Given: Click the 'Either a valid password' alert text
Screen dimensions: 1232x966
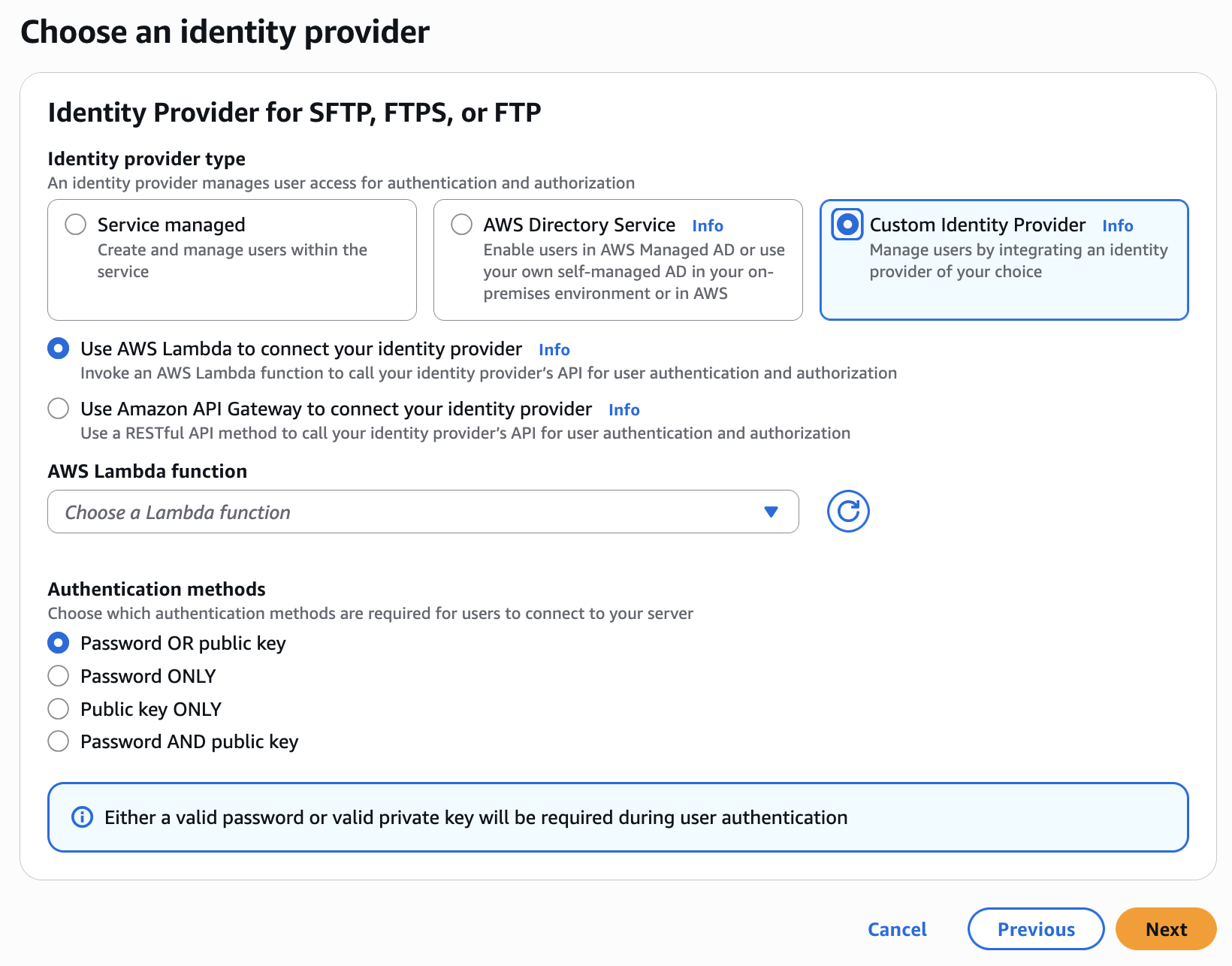Looking at the screenshot, I should tap(476, 817).
